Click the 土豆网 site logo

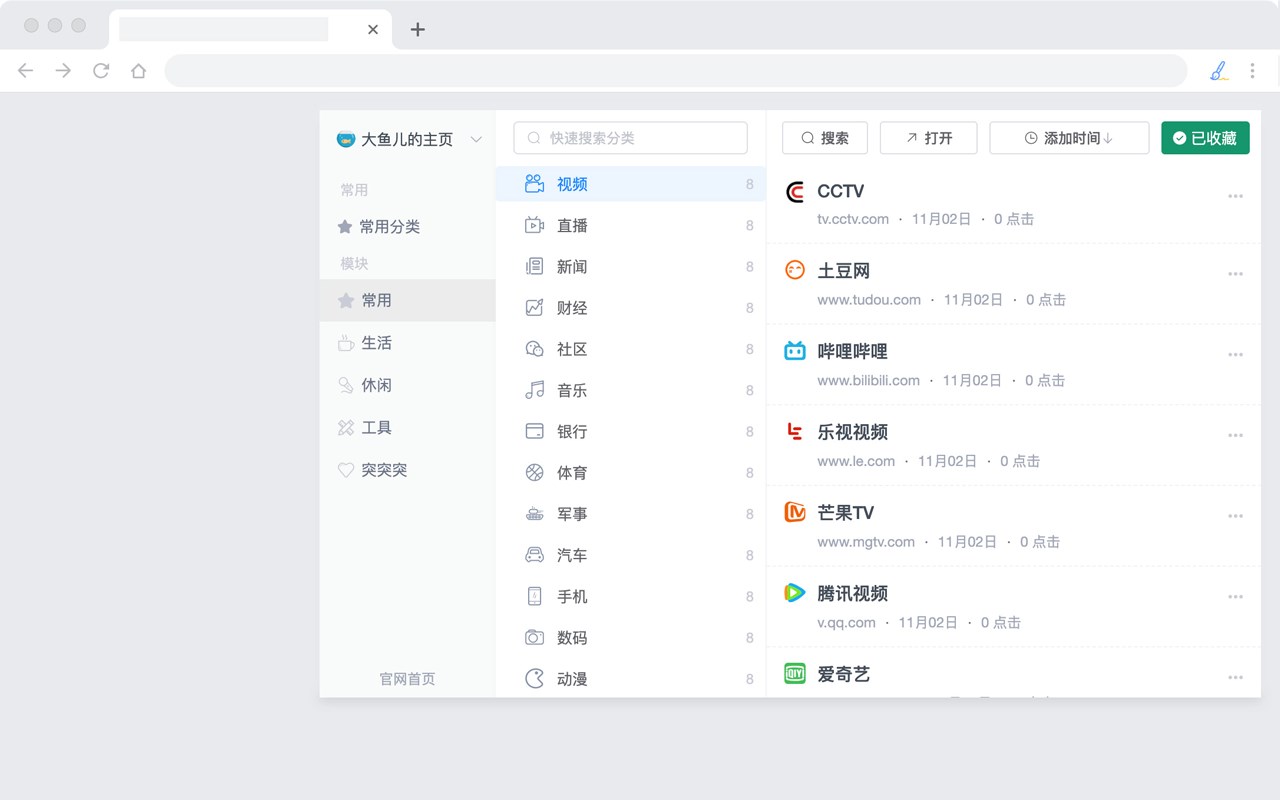tap(795, 270)
